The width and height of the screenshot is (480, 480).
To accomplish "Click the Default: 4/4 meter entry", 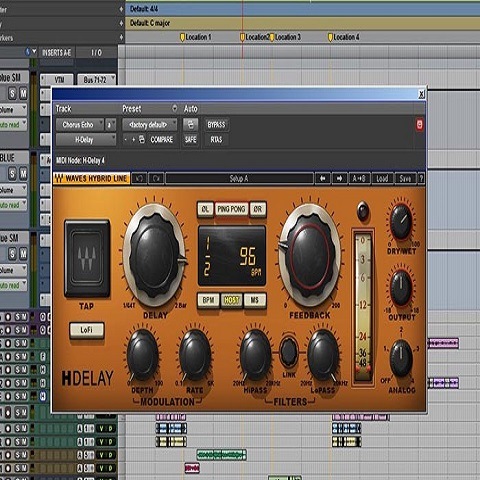I will [144, 9].
